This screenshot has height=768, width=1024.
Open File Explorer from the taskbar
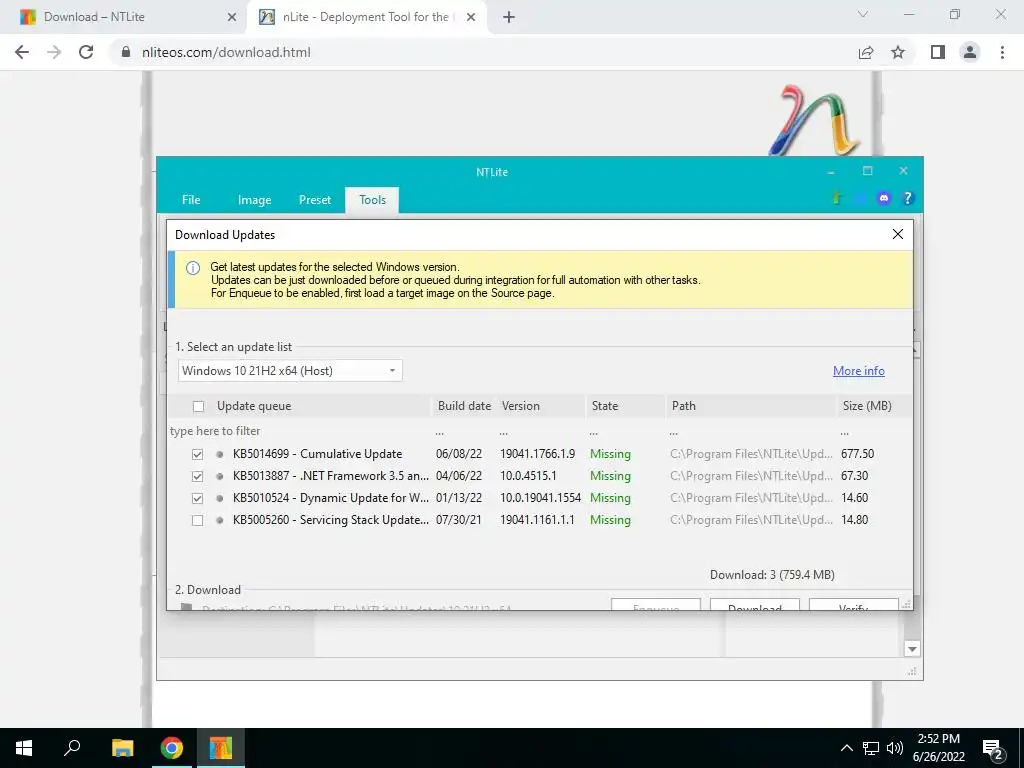coord(122,748)
